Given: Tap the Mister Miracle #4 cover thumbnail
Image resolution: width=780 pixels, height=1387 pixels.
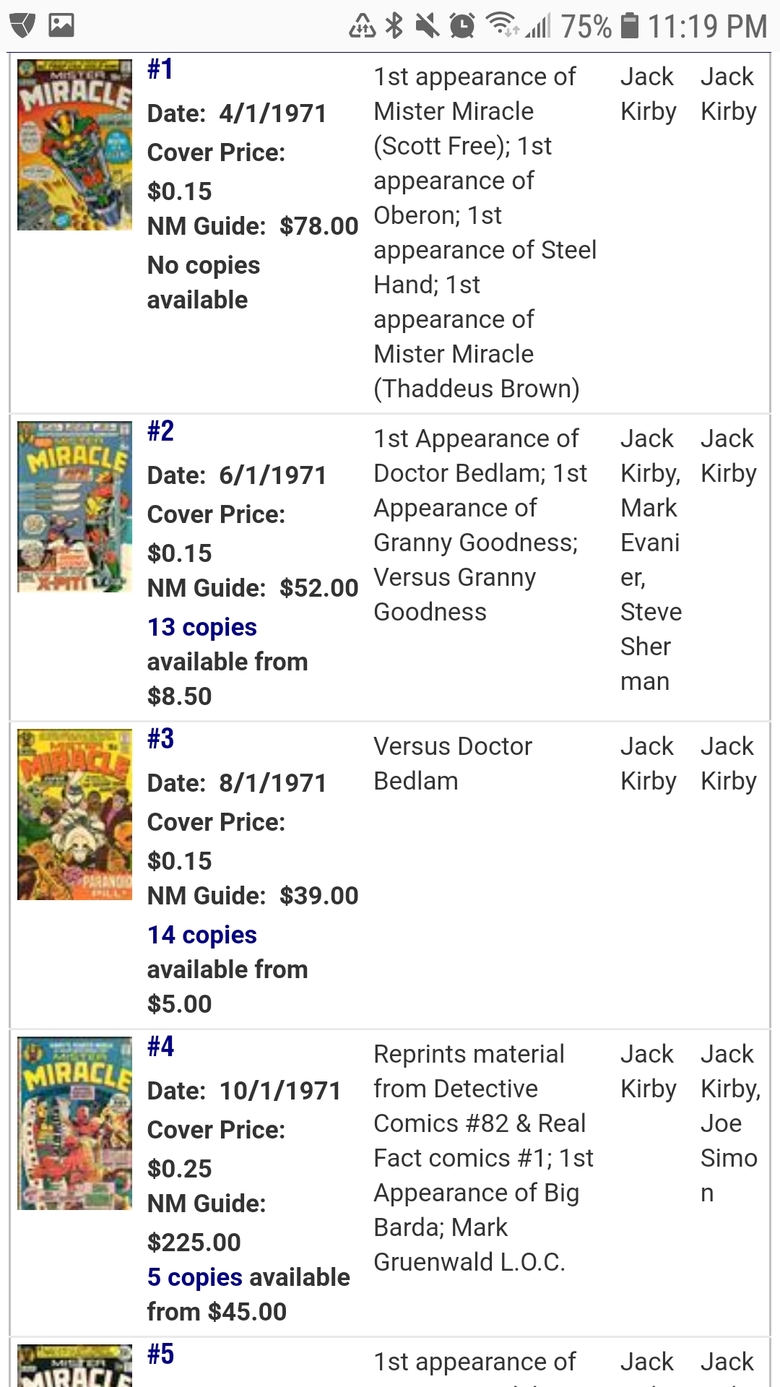Looking at the screenshot, I should pos(75,1123).
